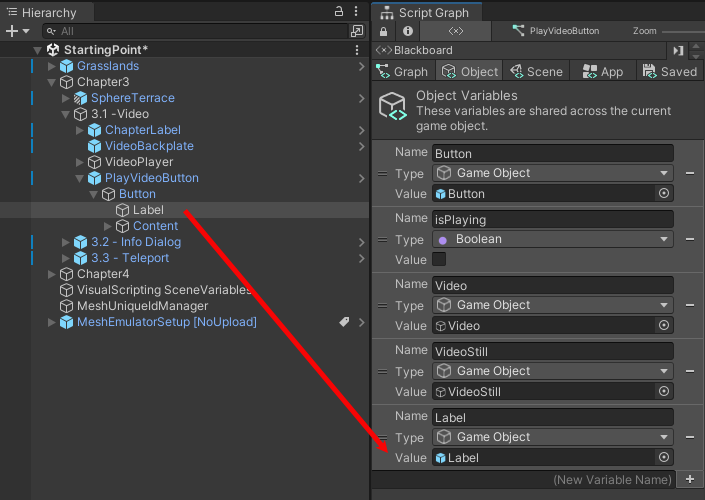This screenshot has height=500, width=705.
Task: Open the Type dropdown for isPlaying
Action: tap(553, 239)
